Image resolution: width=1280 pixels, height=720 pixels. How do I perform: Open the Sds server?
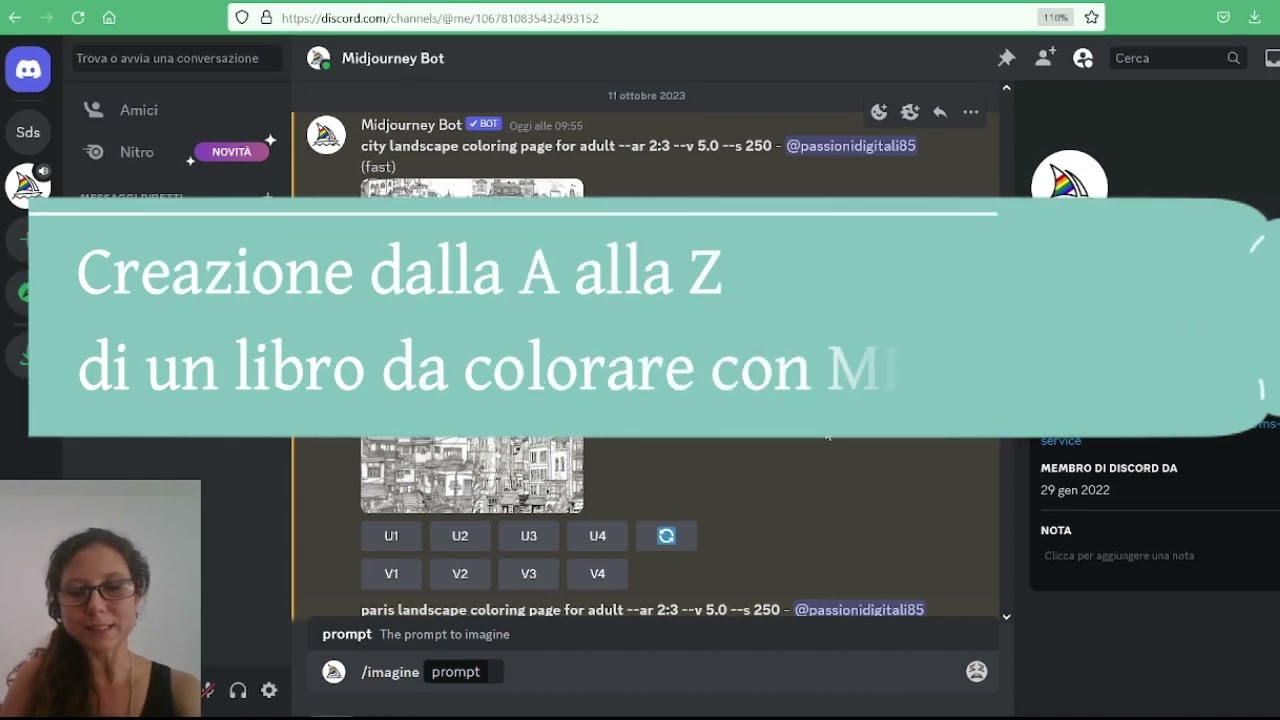(28, 132)
